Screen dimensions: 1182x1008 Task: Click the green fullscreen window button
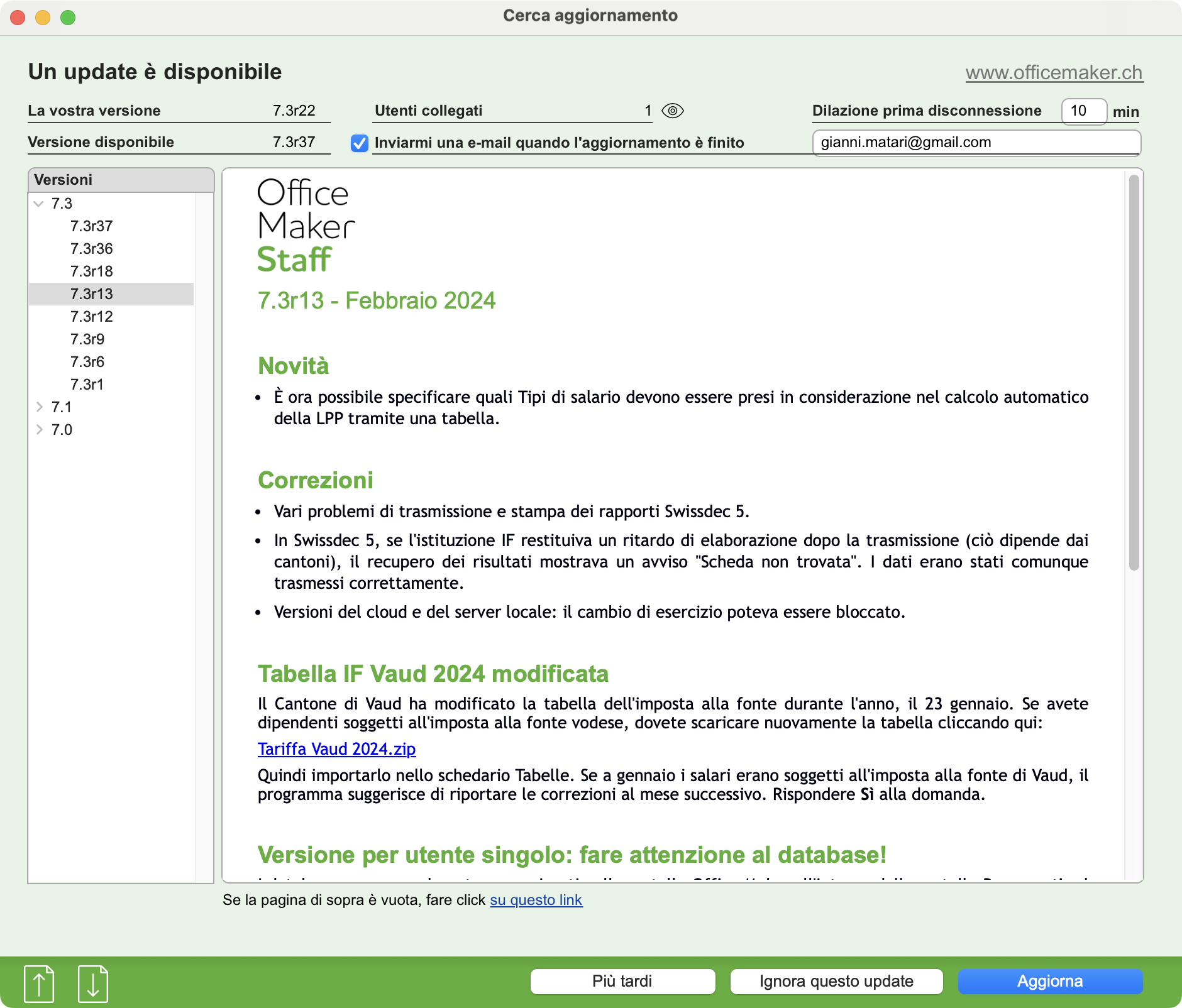click(68, 18)
